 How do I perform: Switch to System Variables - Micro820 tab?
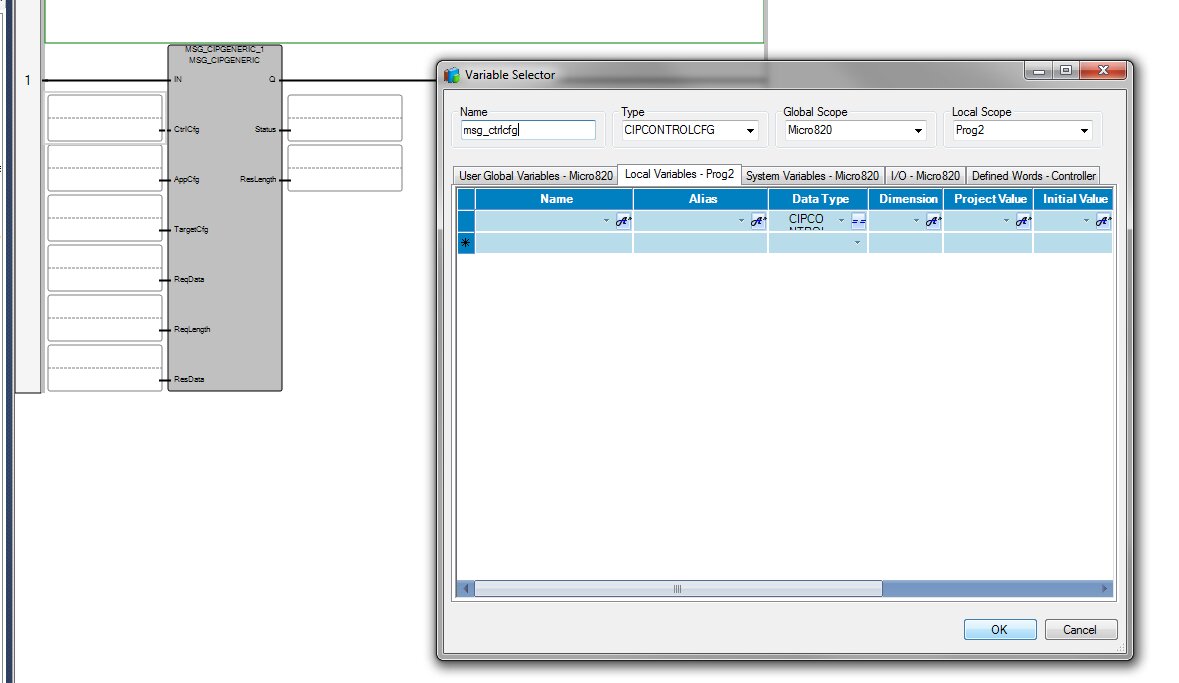pos(812,175)
